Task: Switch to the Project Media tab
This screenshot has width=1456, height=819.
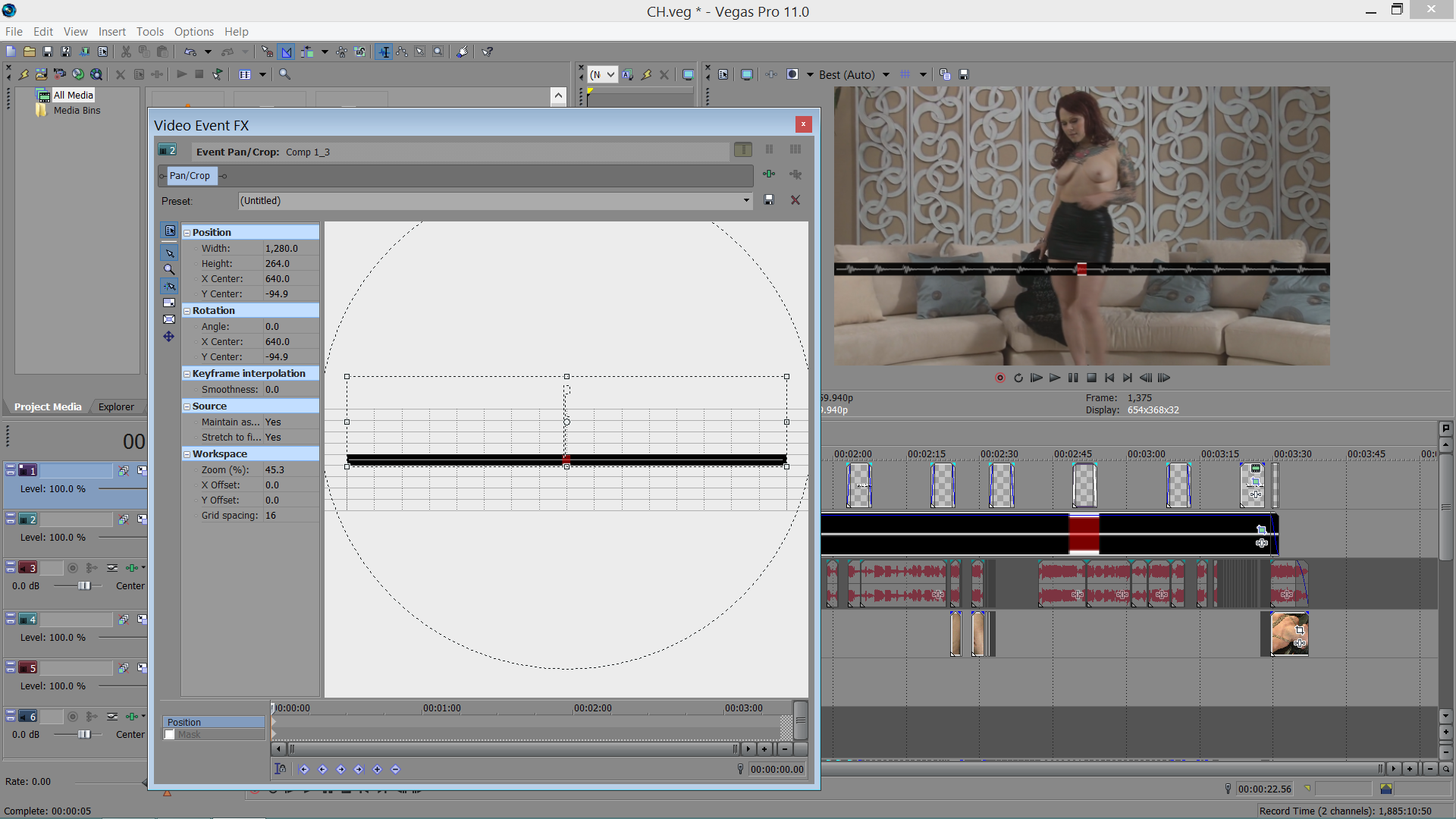Action: pyautogui.click(x=48, y=407)
